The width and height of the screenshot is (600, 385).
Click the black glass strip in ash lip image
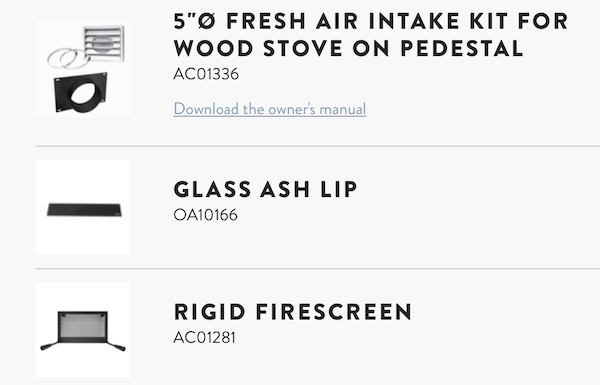[84, 210]
